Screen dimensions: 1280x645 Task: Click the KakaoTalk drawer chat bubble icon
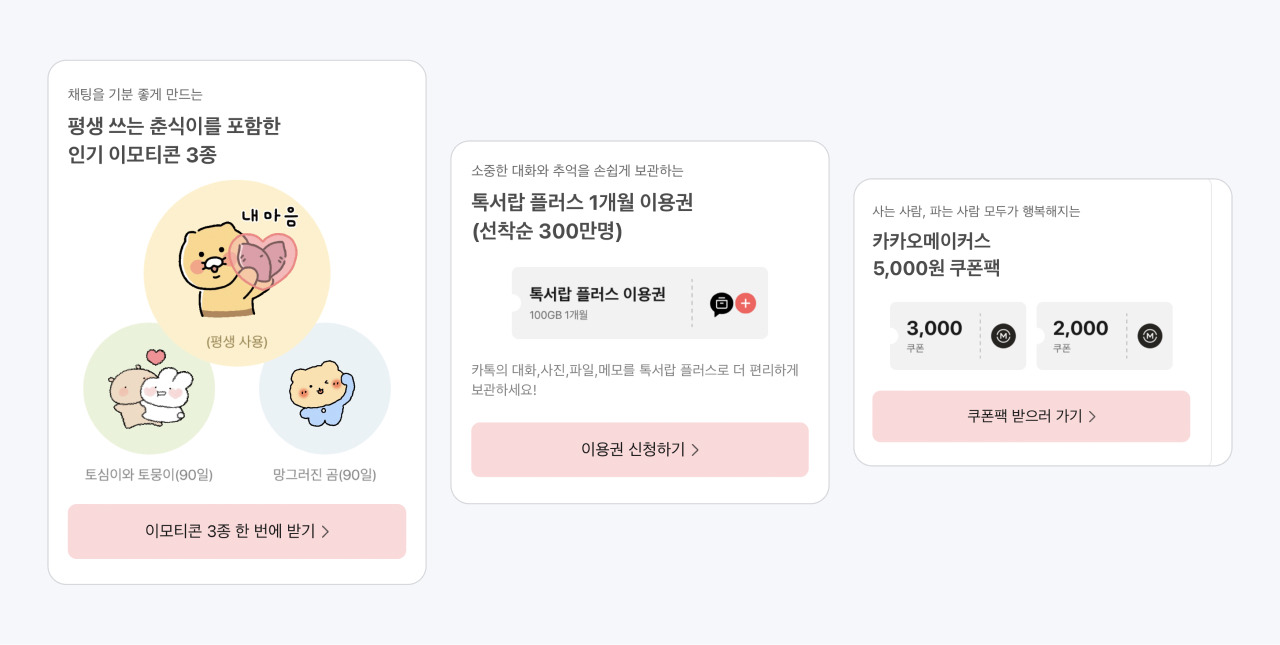tap(721, 303)
